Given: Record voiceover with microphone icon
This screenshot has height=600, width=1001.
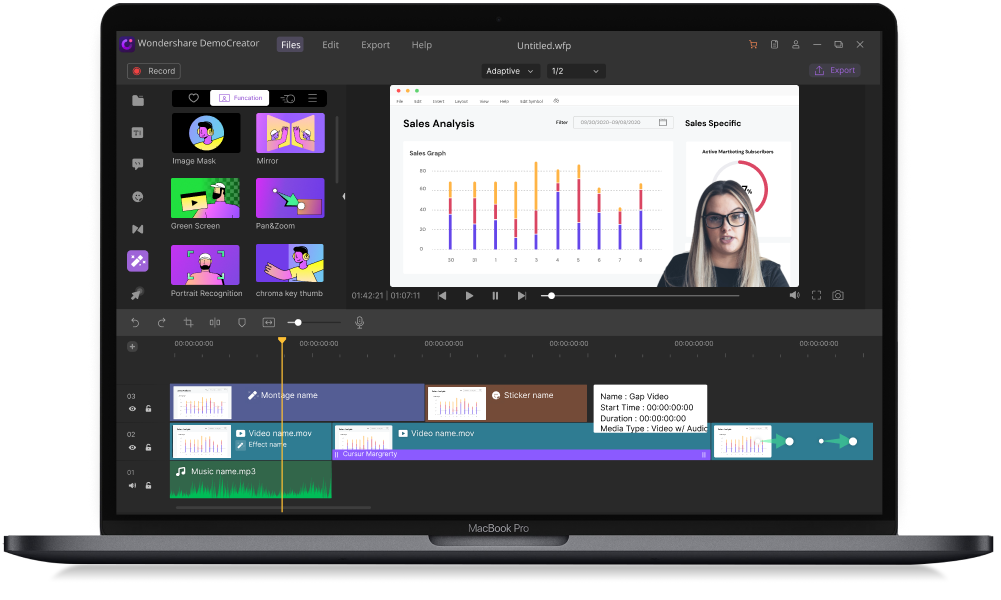Looking at the screenshot, I should (359, 322).
